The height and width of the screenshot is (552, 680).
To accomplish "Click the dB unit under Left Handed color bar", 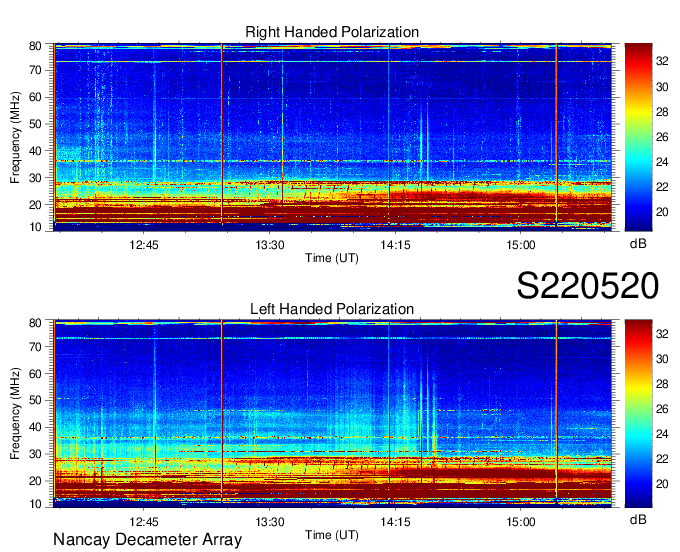I will click(638, 520).
